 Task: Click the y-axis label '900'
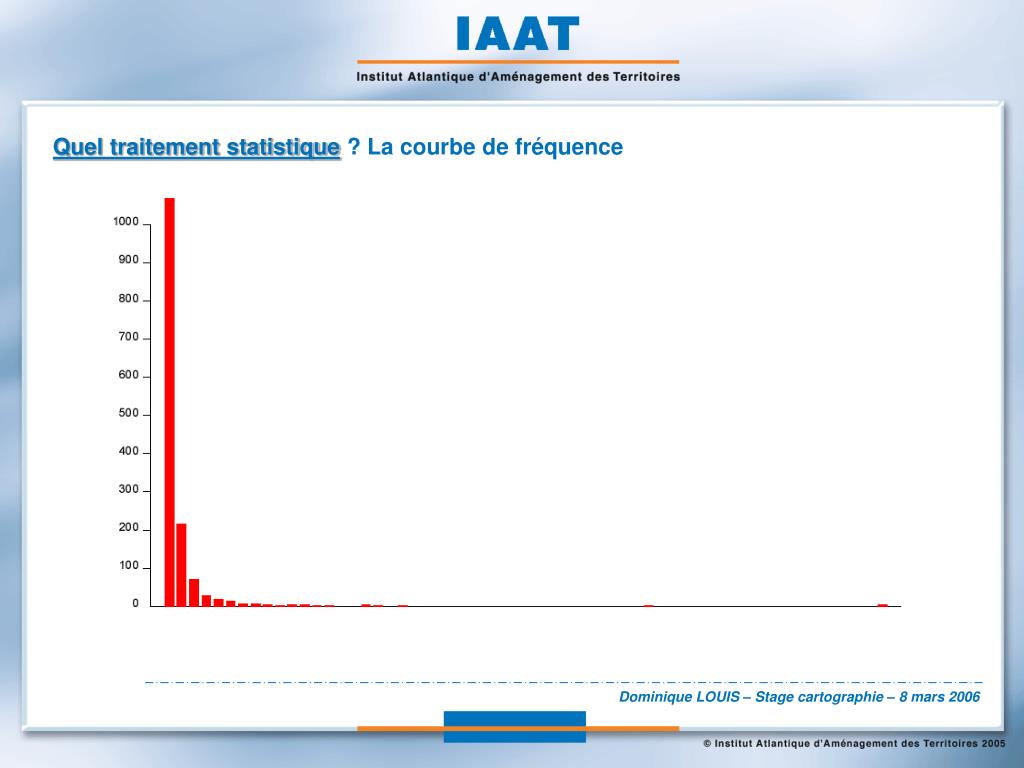[129, 260]
